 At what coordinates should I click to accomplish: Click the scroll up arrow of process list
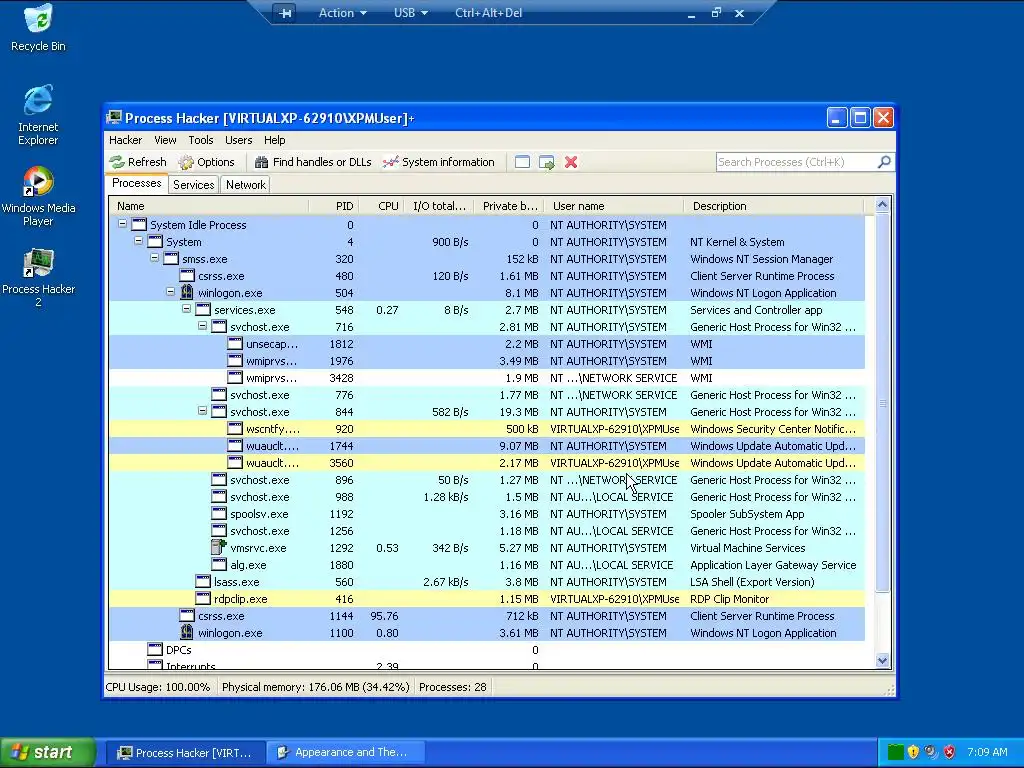tap(882, 205)
